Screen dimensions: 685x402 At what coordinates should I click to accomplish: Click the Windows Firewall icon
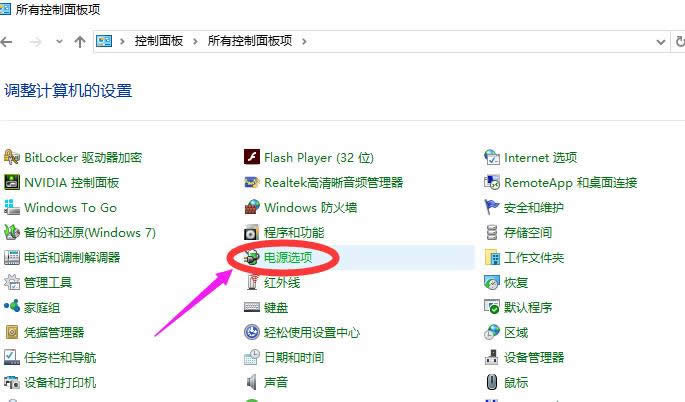click(x=252, y=207)
